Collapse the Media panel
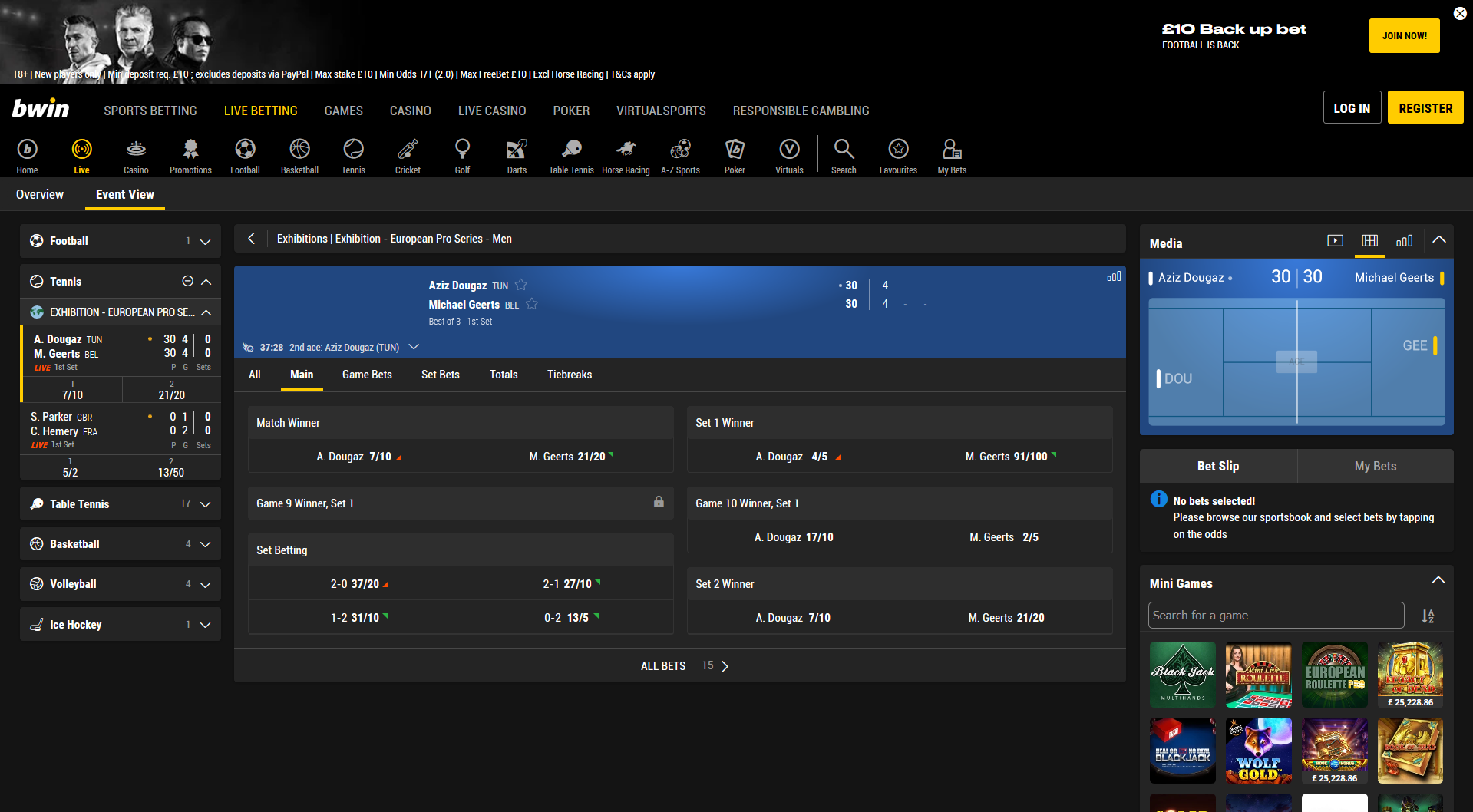This screenshot has height=812, width=1473. coord(1439,240)
